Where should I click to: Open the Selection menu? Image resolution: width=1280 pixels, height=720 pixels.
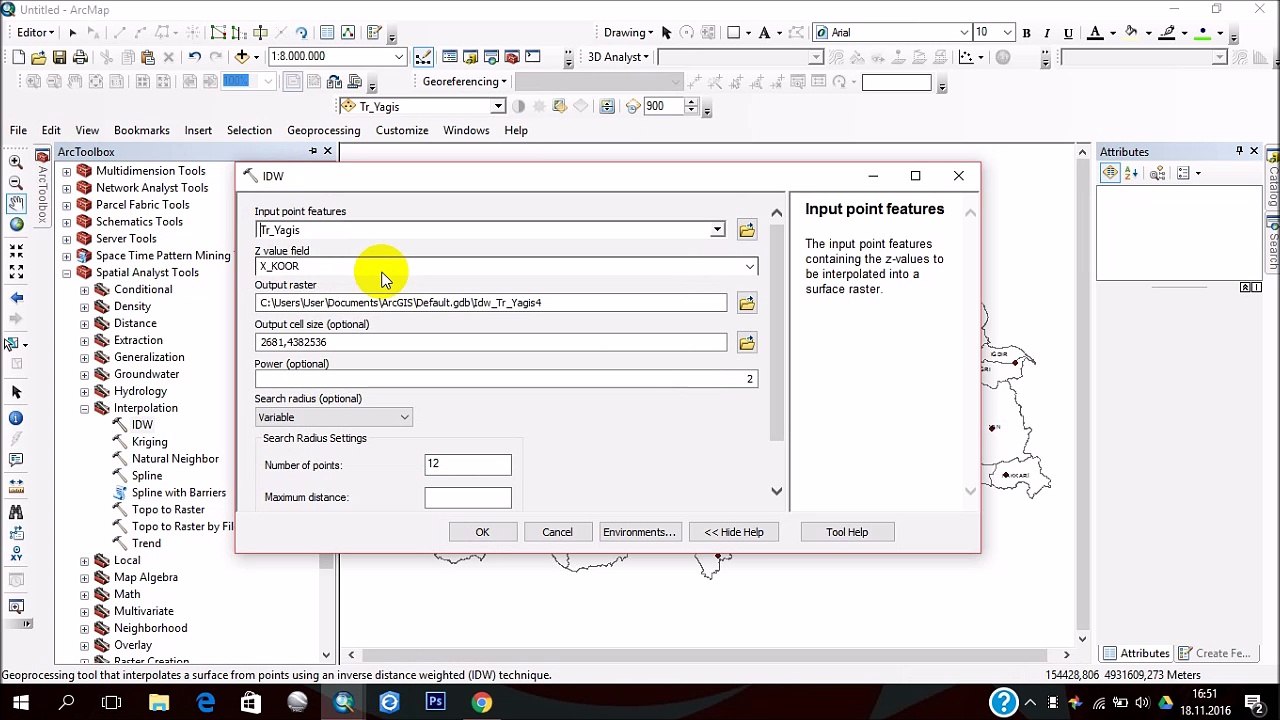point(249,130)
